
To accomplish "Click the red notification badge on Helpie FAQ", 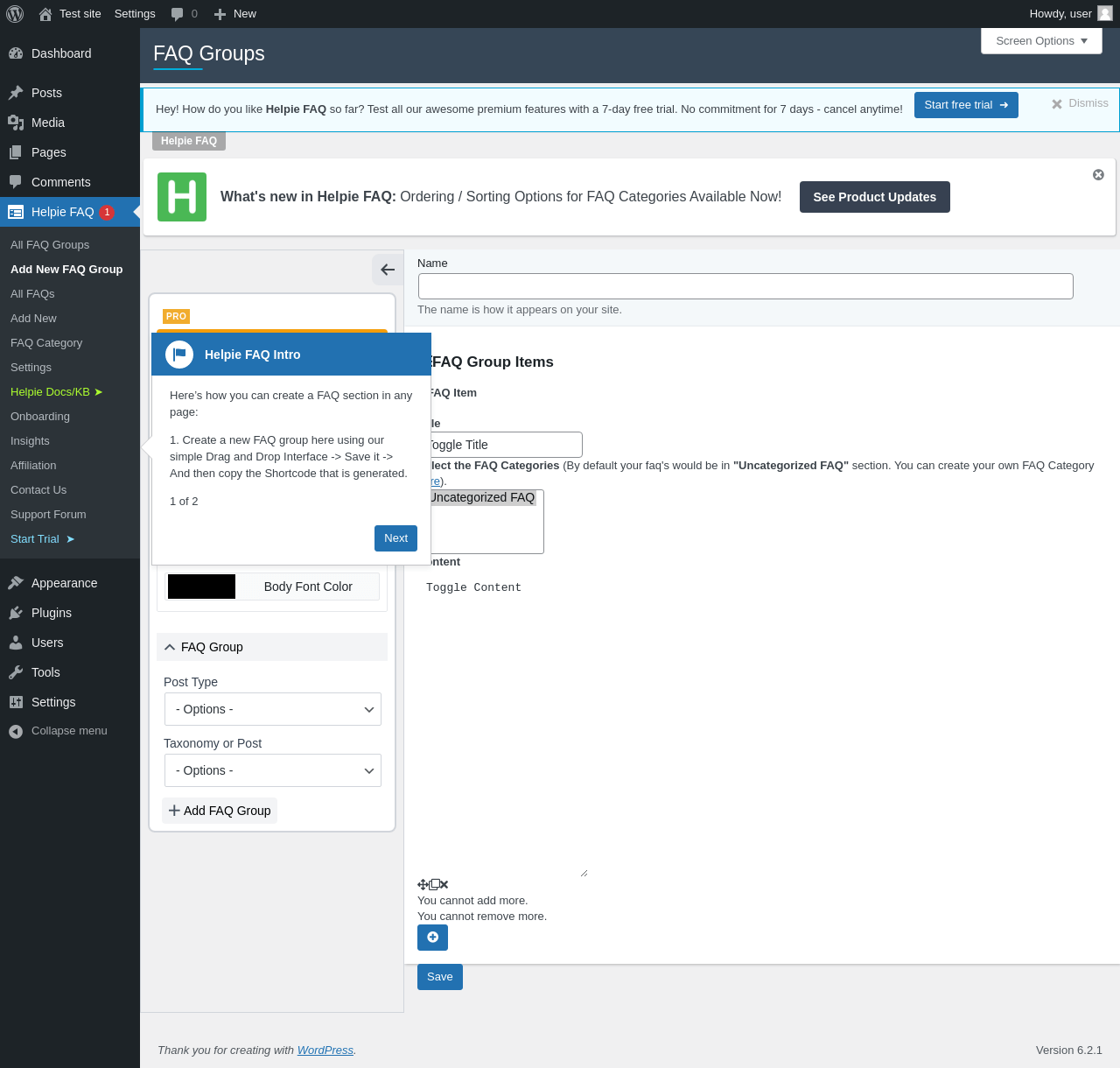I will coord(107,212).
